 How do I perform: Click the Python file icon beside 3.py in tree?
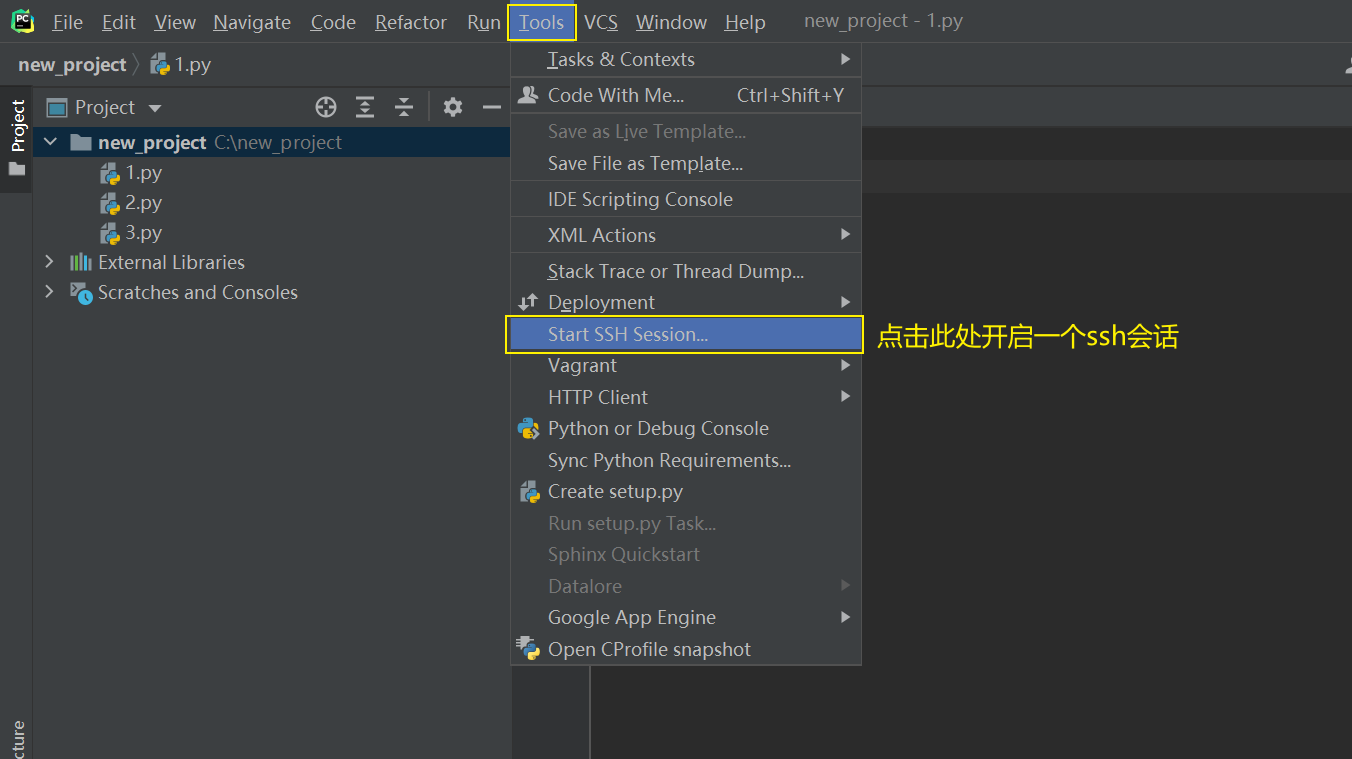[110, 233]
